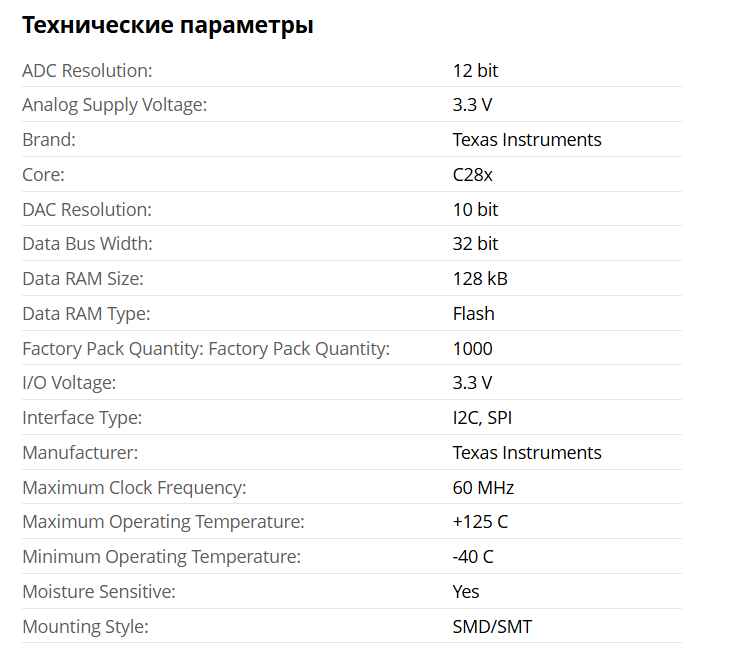Click the 'Interface Type:' label

pyautogui.click(x=82, y=418)
